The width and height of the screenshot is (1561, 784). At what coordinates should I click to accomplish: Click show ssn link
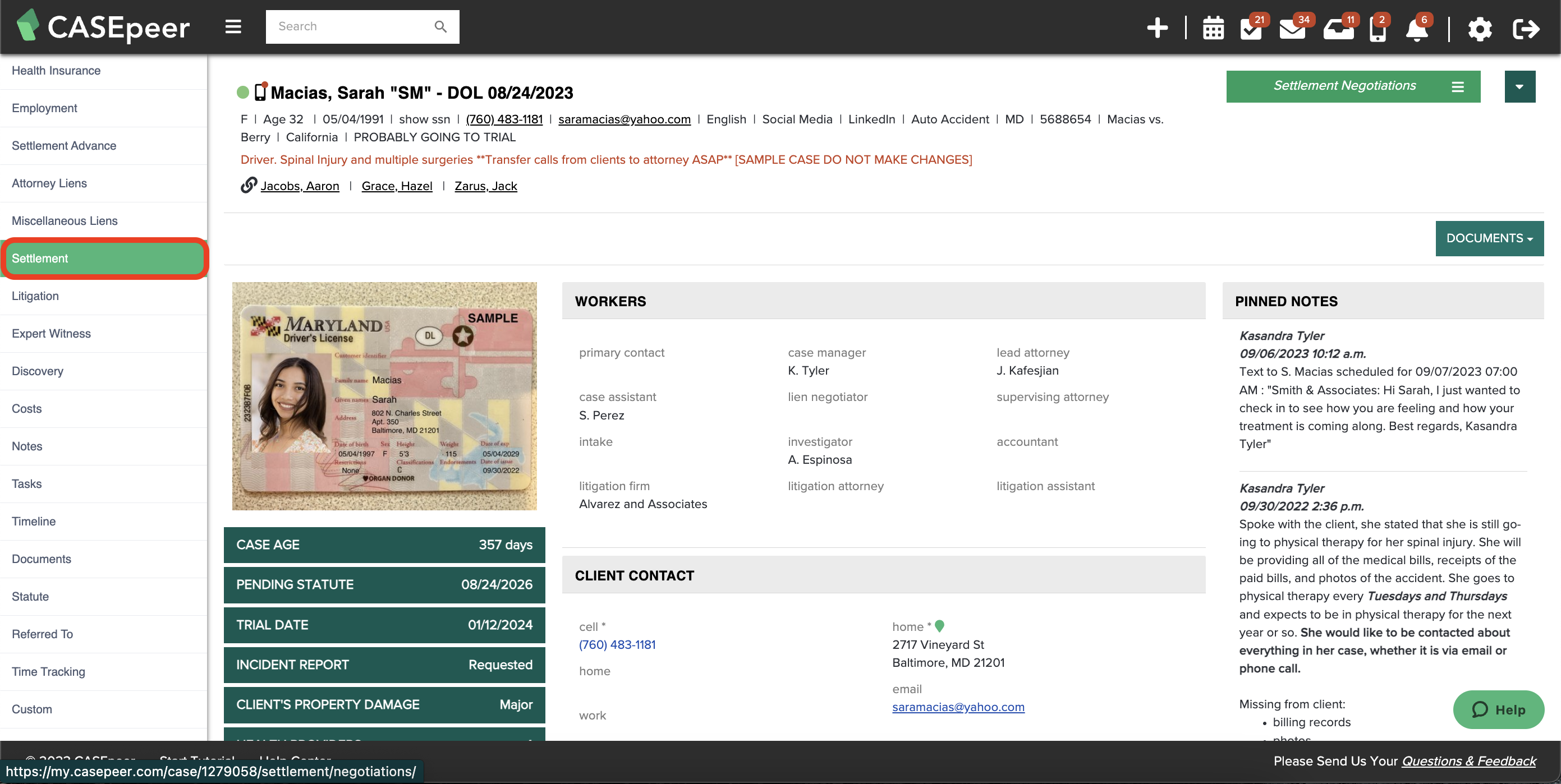(424, 119)
